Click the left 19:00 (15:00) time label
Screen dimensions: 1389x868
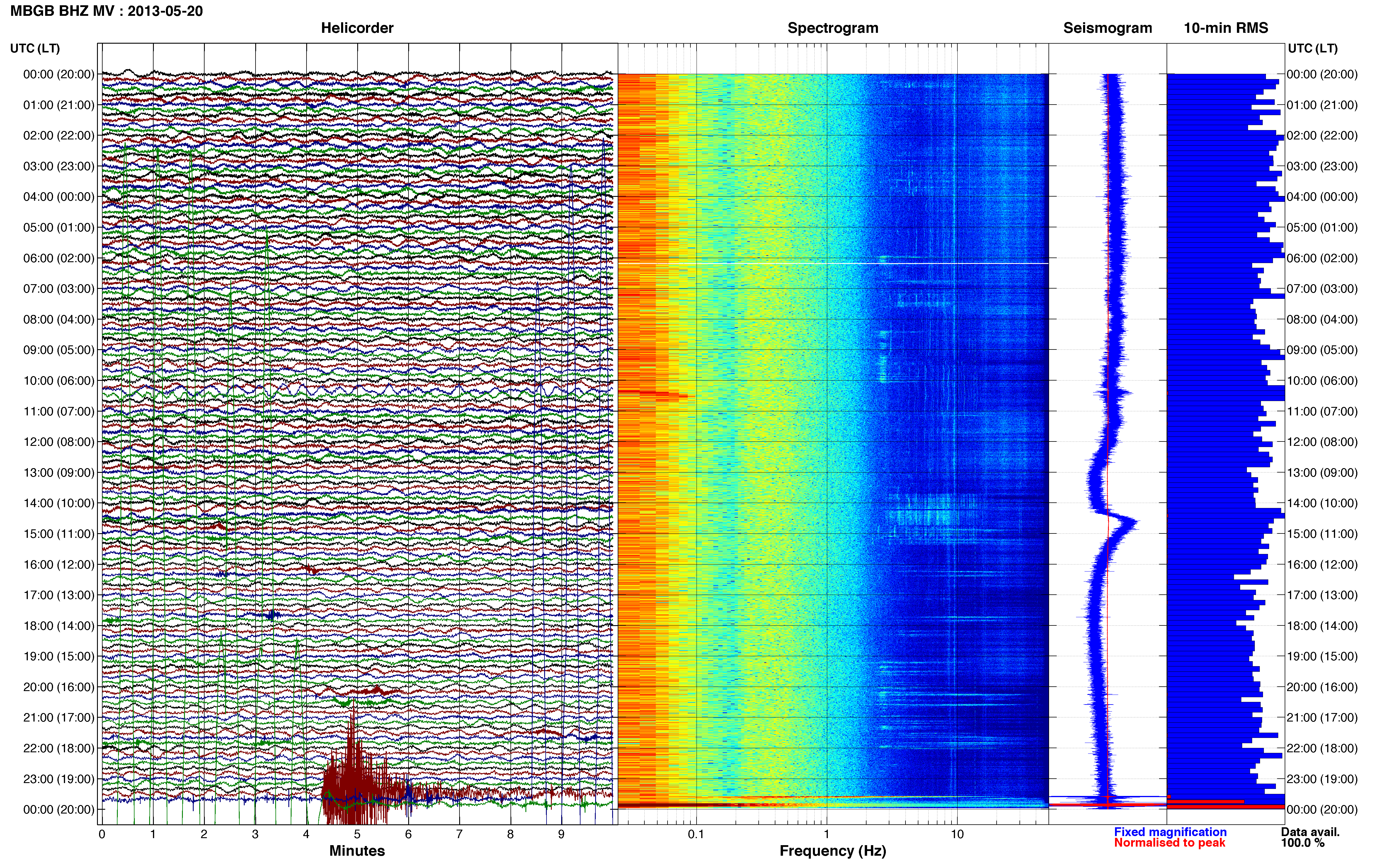[x=59, y=656]
